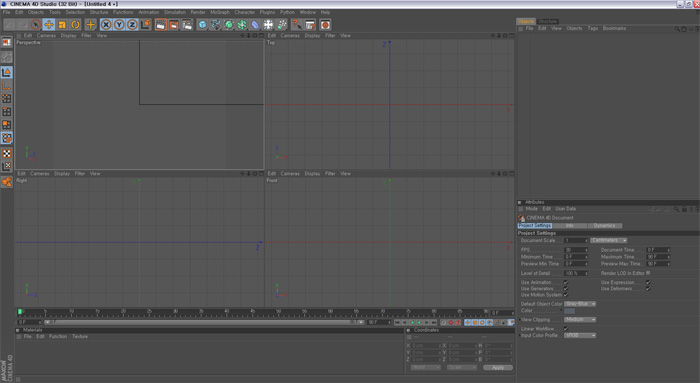
Task: Uncheck the Use Animation checkbox
Action: 566,283
